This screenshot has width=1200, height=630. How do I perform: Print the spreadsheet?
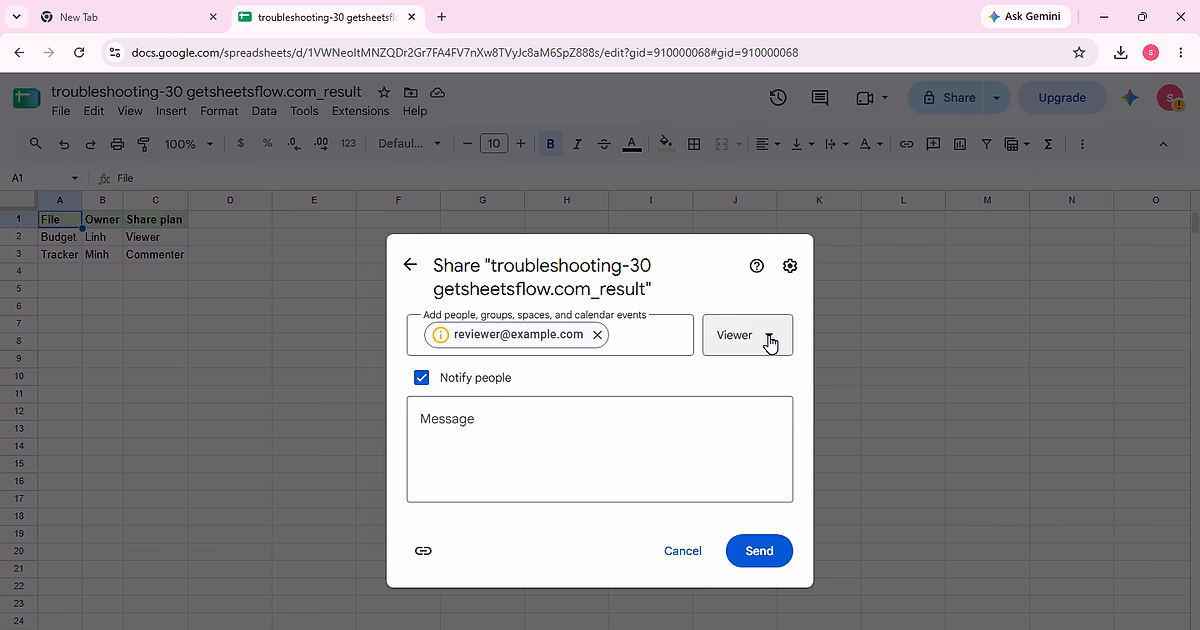click(x=117, y=144)
